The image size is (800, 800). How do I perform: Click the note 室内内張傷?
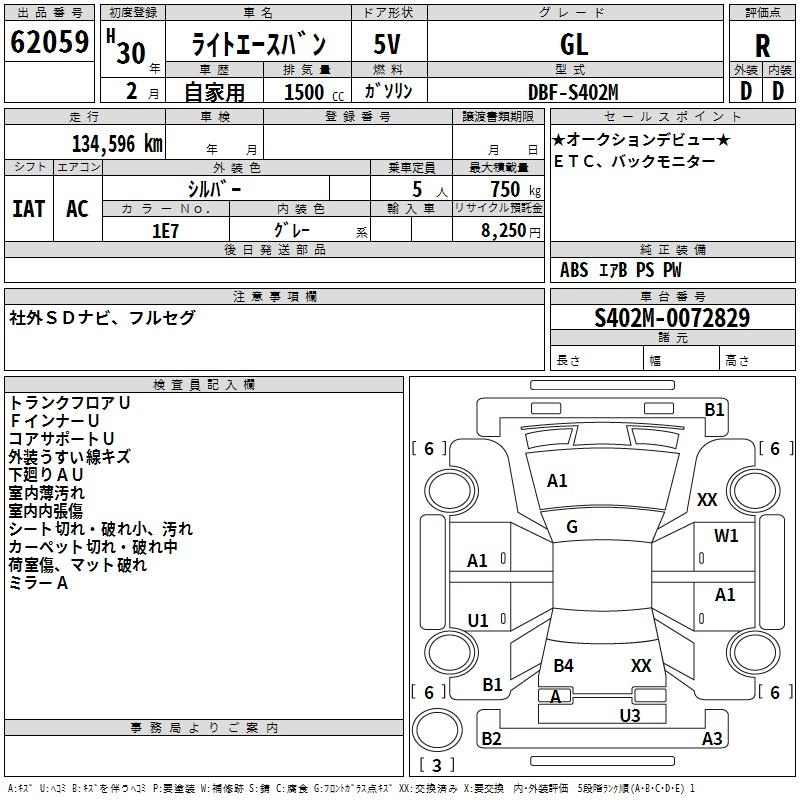pyautogui.click(x=45, y=511)
